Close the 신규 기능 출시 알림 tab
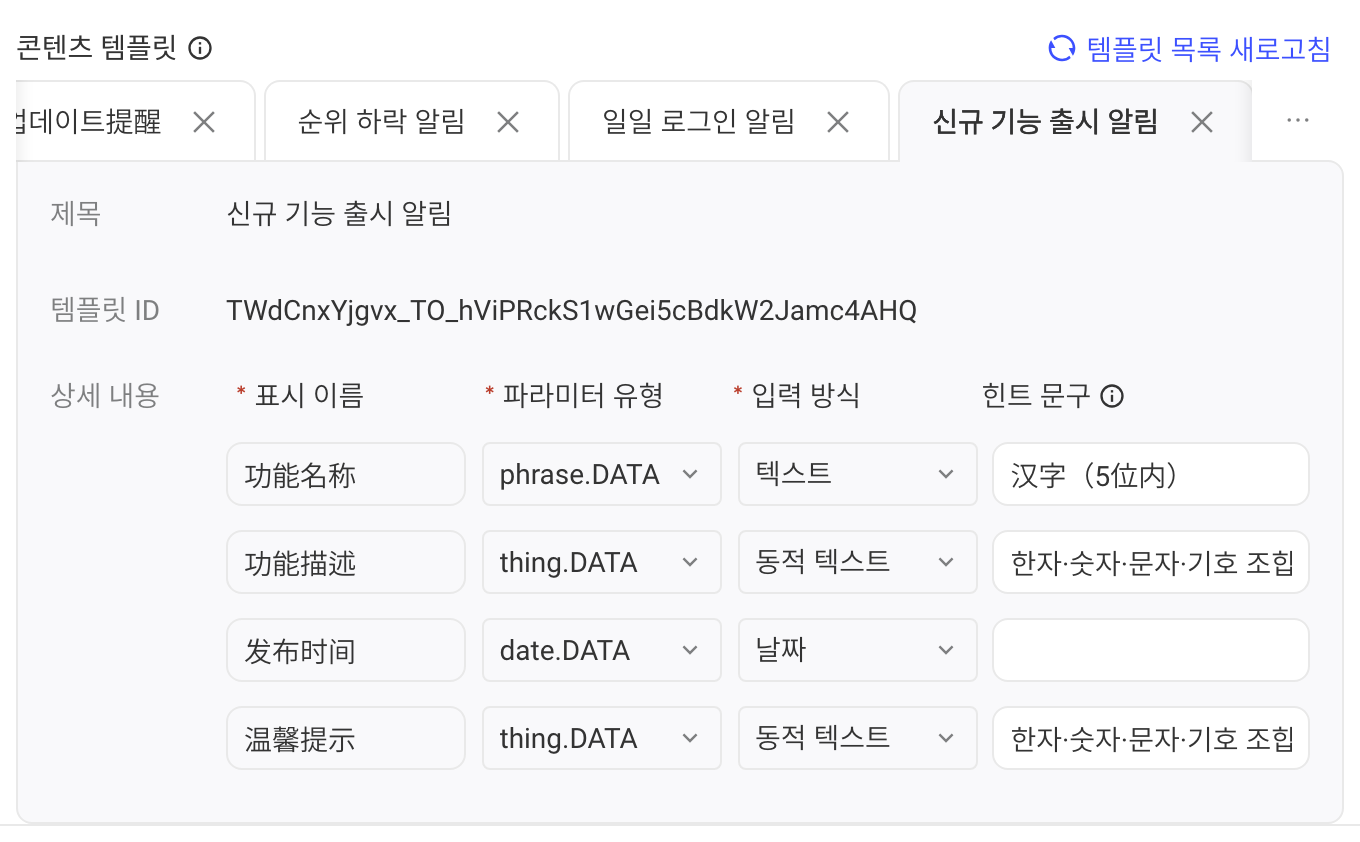The width and height of the screenshot is (1360, 842). tap(1202, 122)
